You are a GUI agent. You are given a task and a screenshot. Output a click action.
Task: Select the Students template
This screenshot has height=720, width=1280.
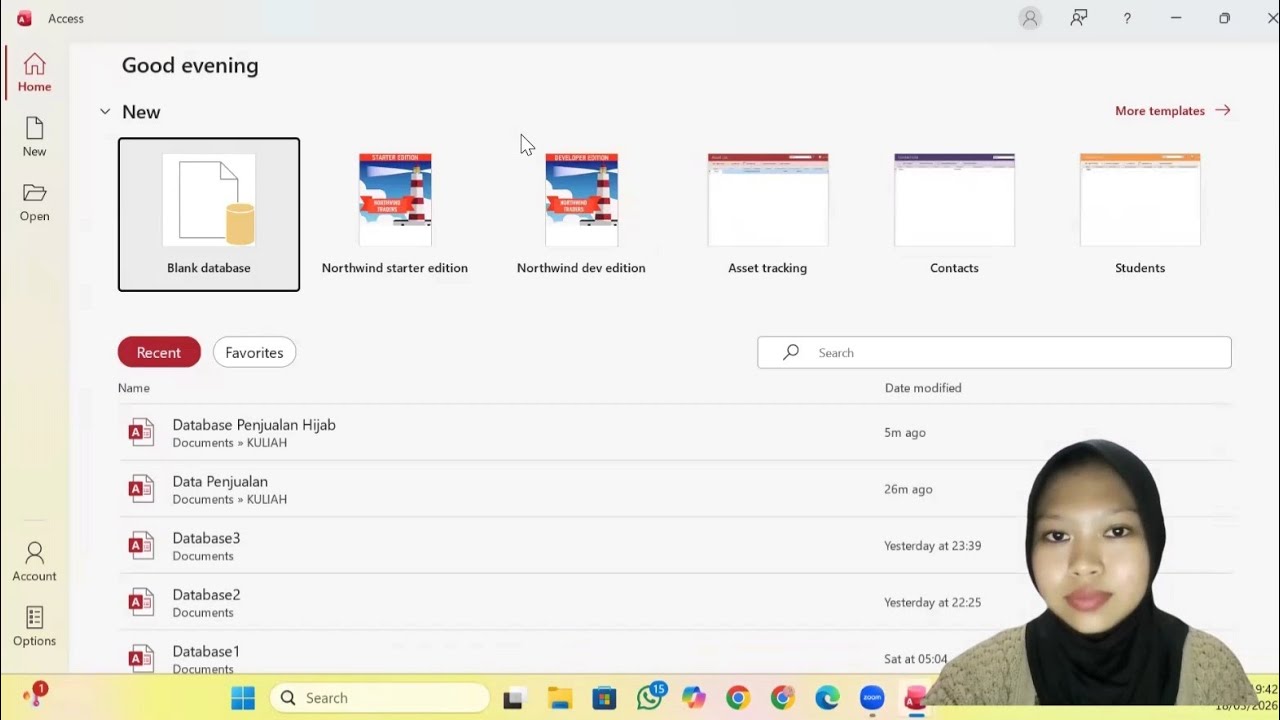[x=1140, y=214]
